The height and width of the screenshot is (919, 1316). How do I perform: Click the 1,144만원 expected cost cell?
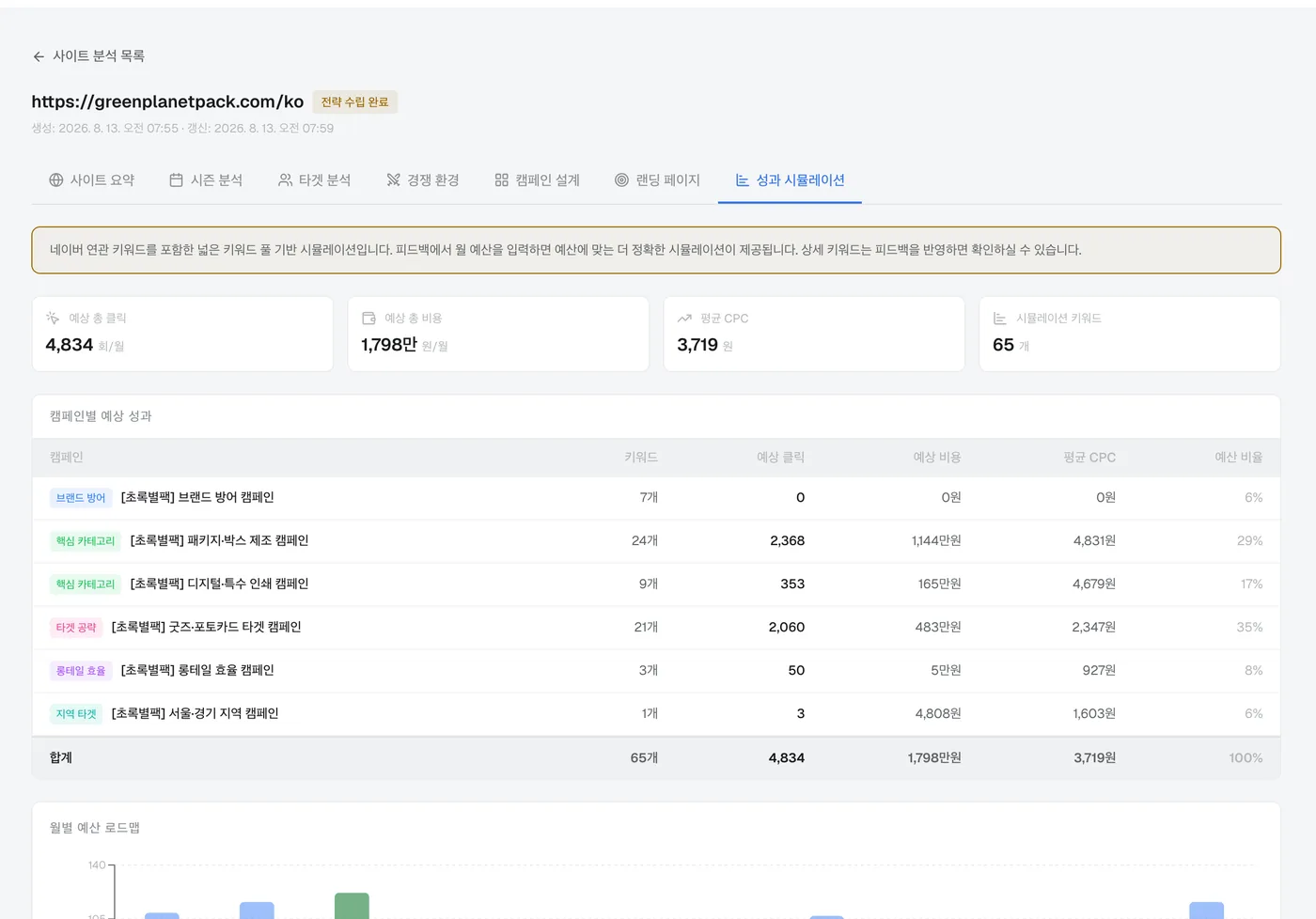click(936, 541)
